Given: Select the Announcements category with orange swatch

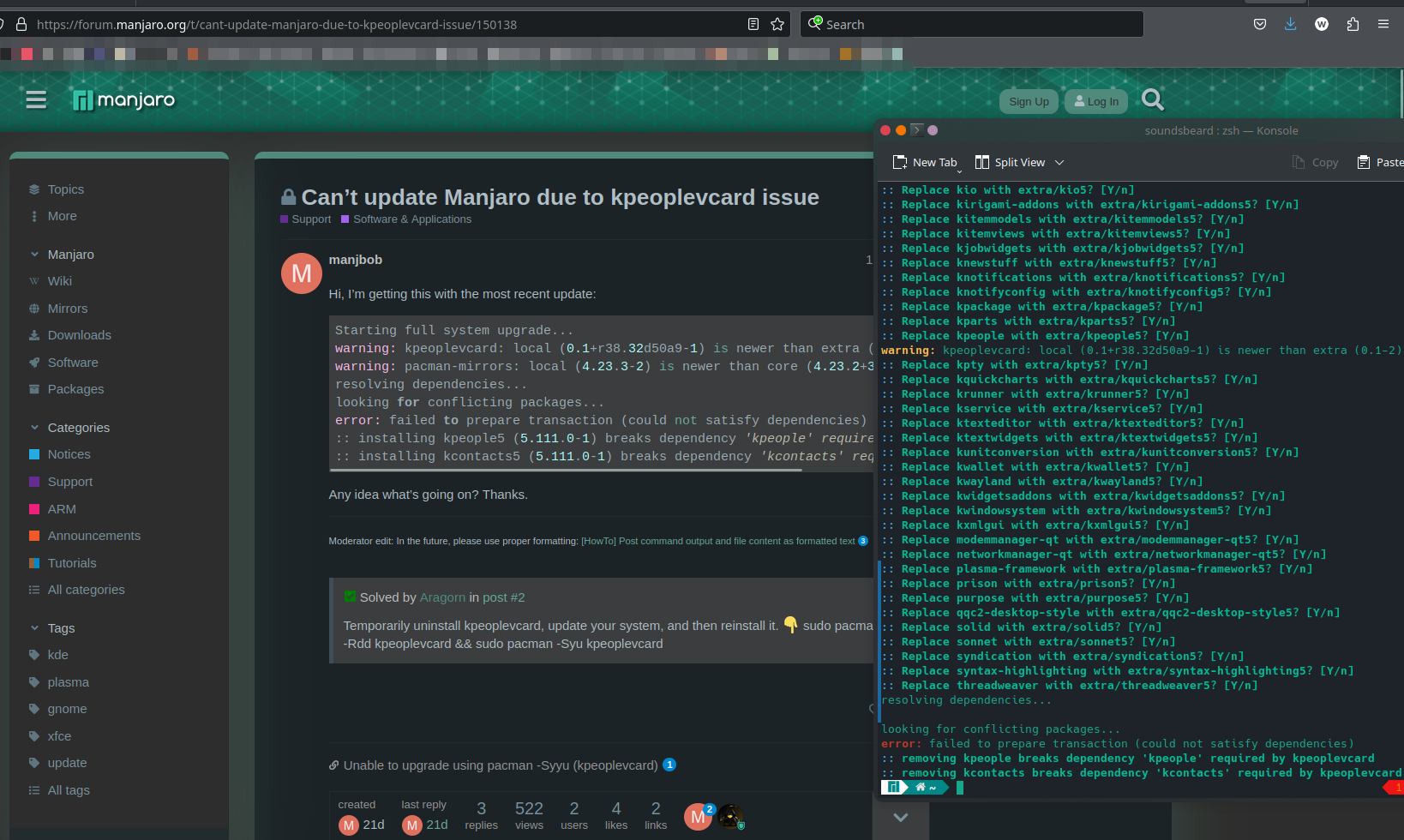Looking at the screenshot, I should click(93, 536).
